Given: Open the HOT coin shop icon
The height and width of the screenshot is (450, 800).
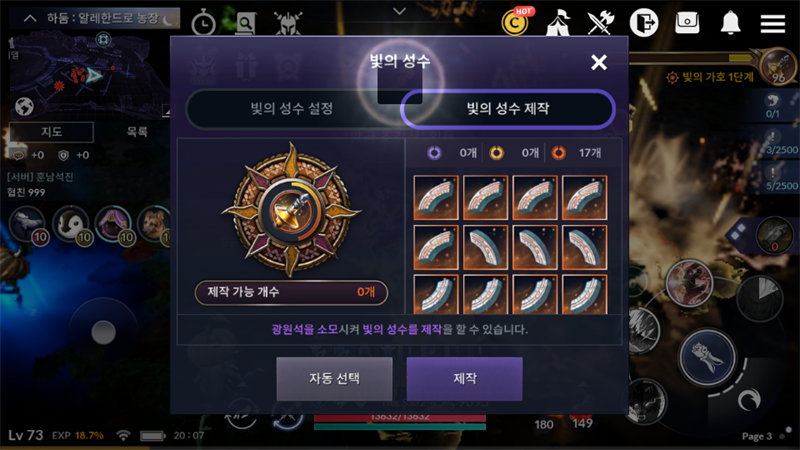Looking at the screenshot, I should point(516,22).
